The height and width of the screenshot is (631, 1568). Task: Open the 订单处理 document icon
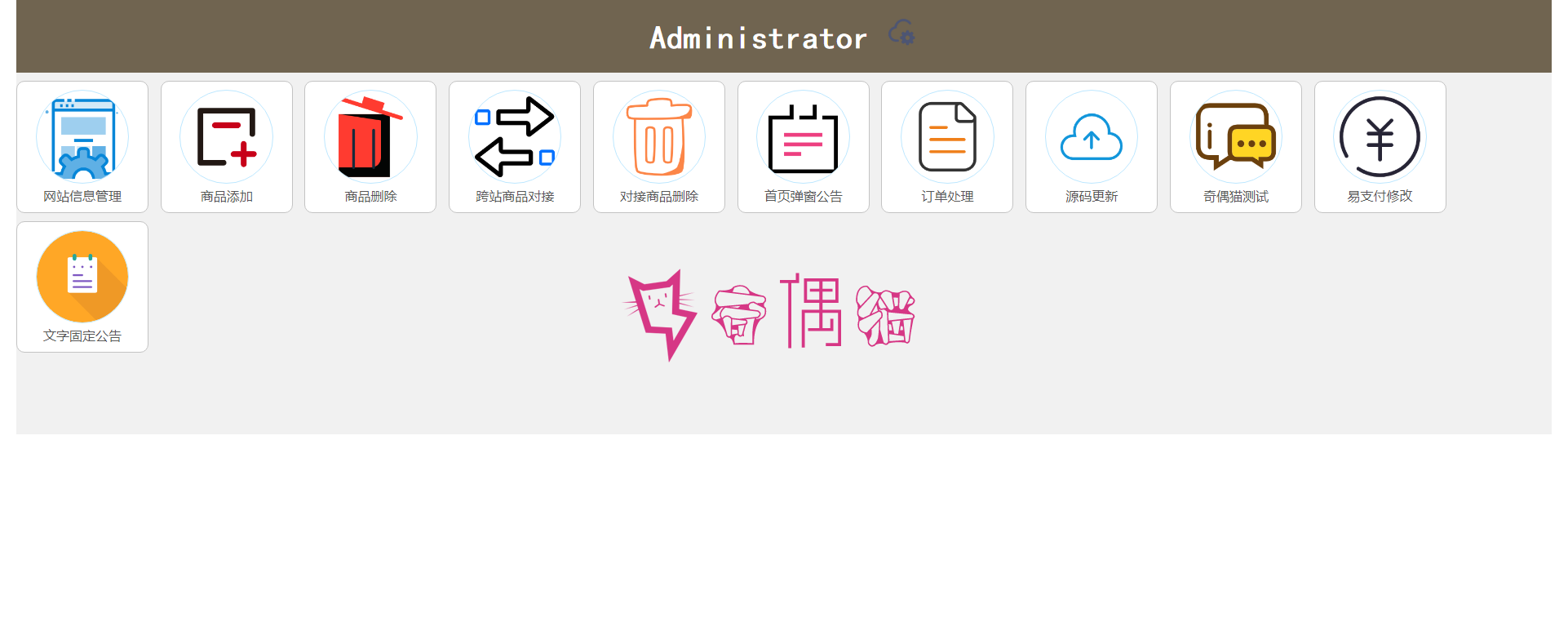[x=947, y=136]
